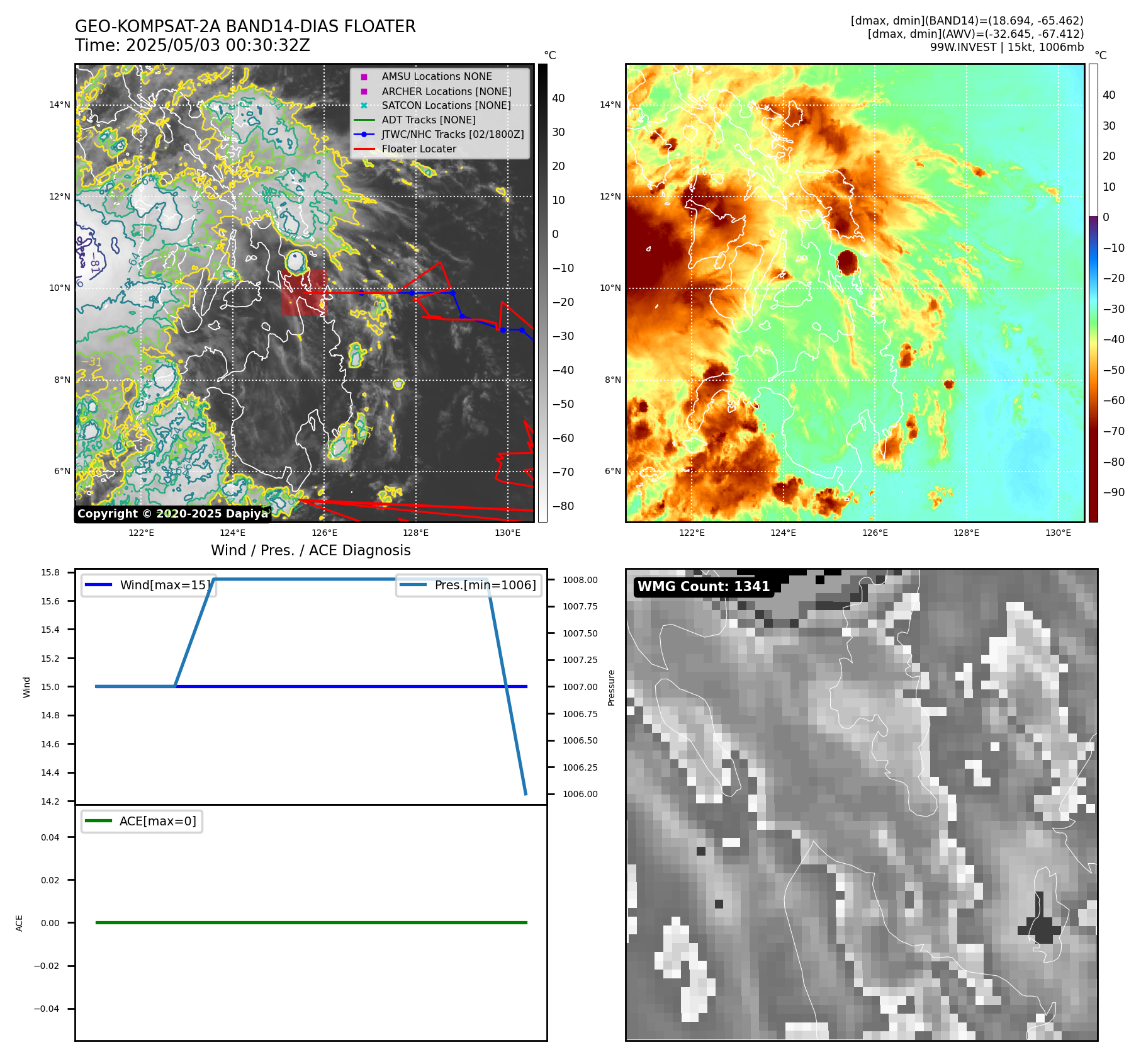Click the grayscale temperature colorbar beside left map

542,293
